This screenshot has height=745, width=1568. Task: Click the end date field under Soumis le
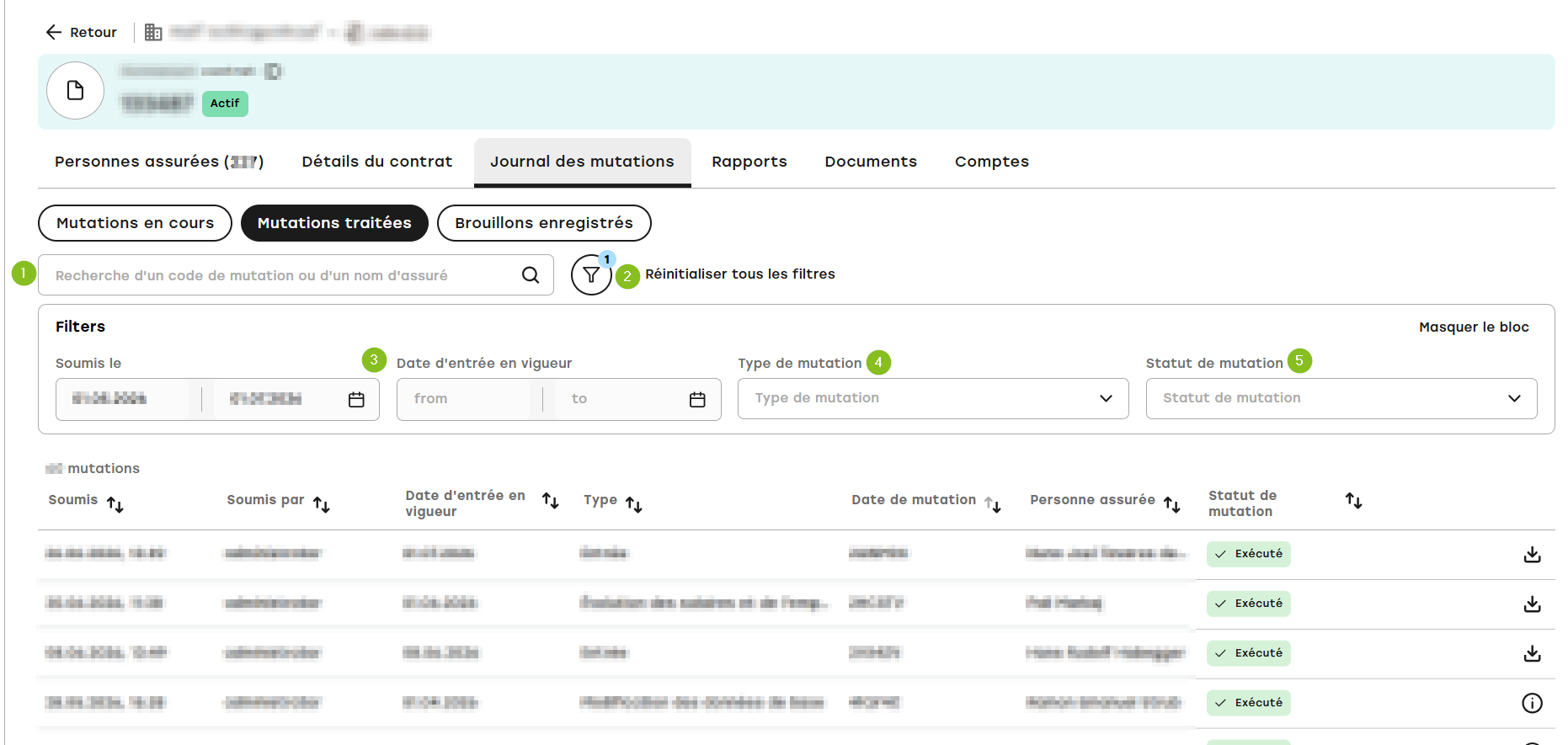pos(273,399)
